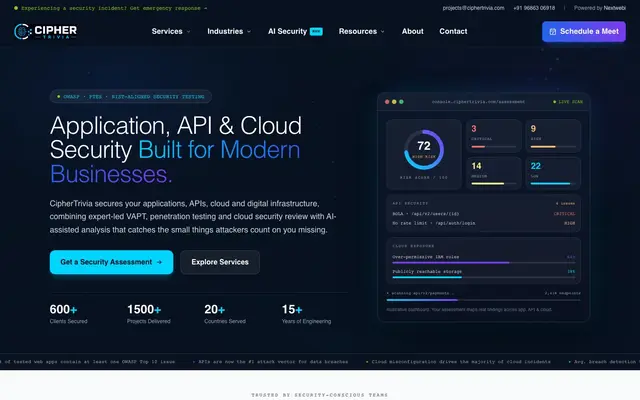640x400 pixels.
Task: Click the 3 Critical findings card
Action: (x=493, y=136)
